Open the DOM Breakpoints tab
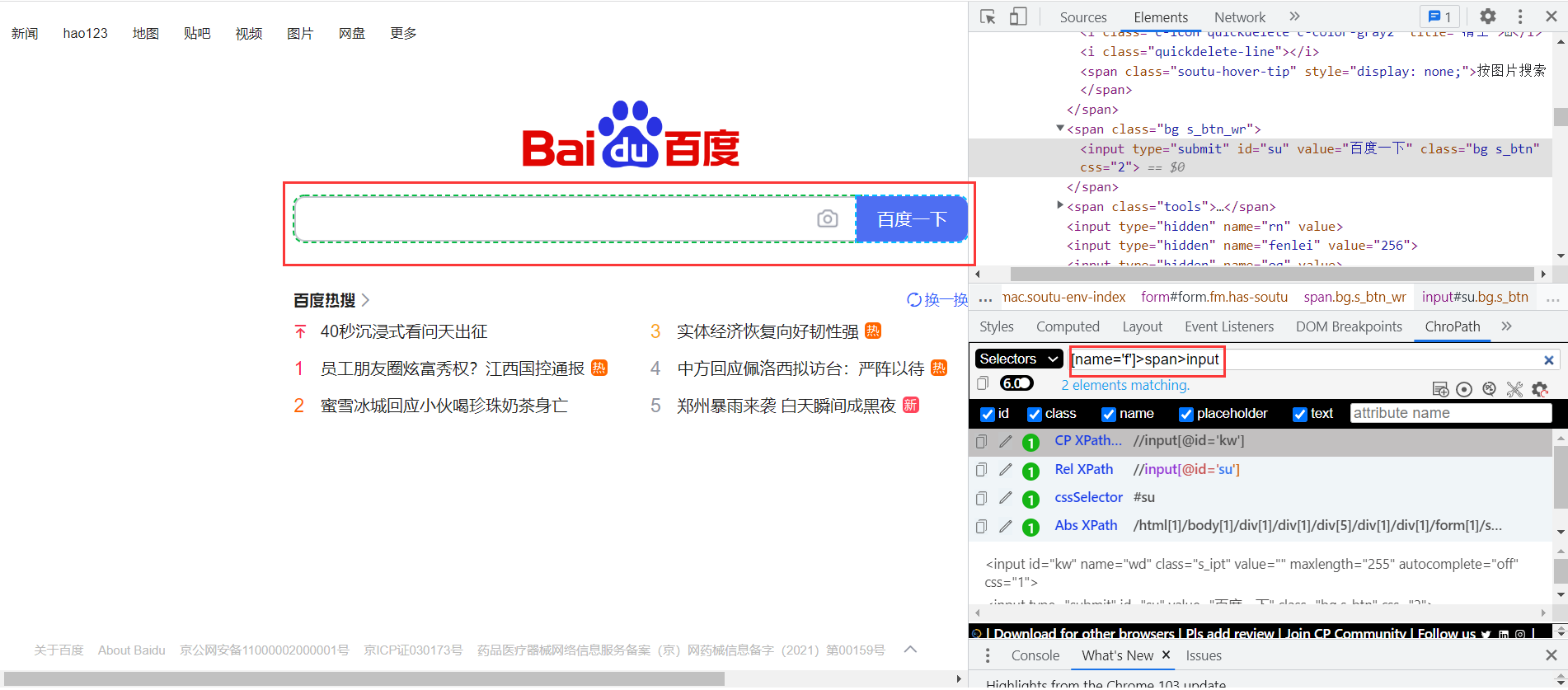This screenshot has width=1568, height=690. click(1349, 326)
